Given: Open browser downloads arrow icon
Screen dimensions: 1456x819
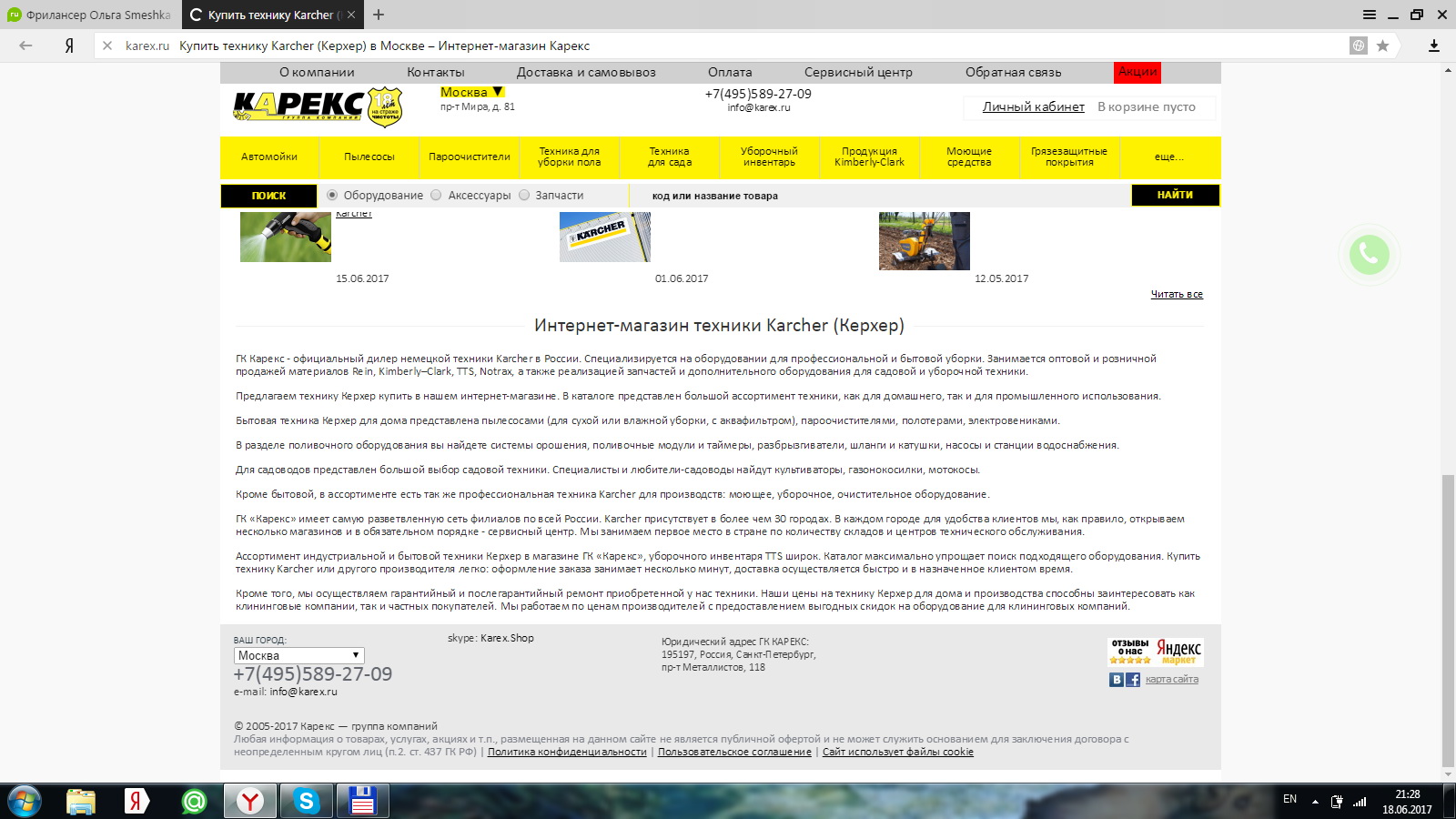Looking at the screenshot, I should click(x=1434, y=45).
